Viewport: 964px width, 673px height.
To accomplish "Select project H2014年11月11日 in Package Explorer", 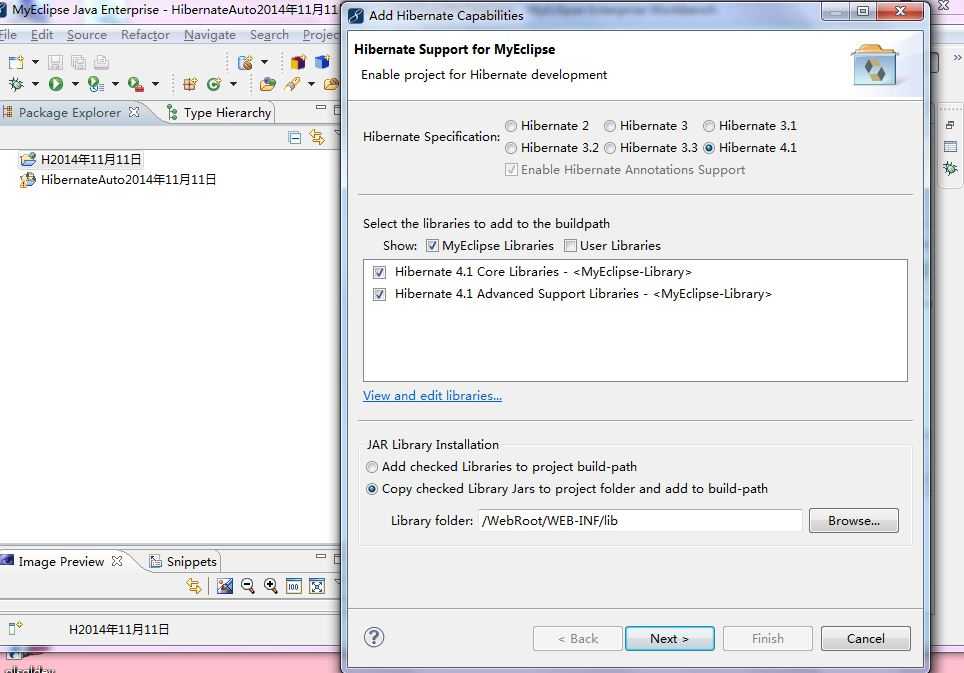I will click(x=91, y=160).
